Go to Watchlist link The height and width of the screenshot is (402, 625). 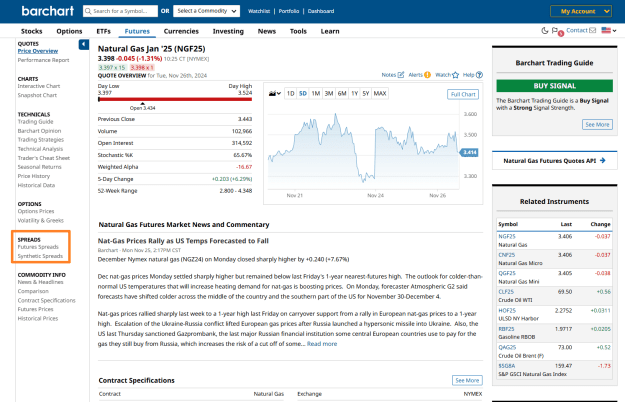(259, 11)
